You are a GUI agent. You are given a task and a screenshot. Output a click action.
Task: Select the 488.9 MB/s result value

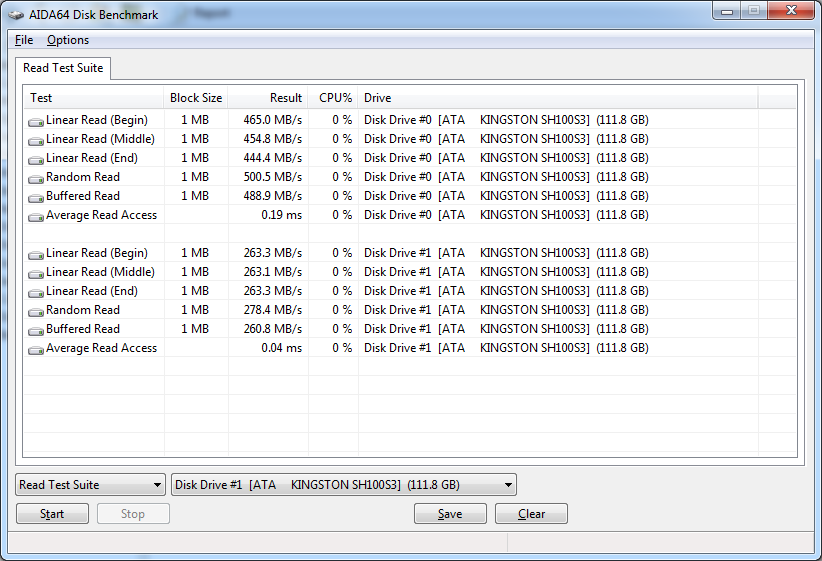[273, 196]
